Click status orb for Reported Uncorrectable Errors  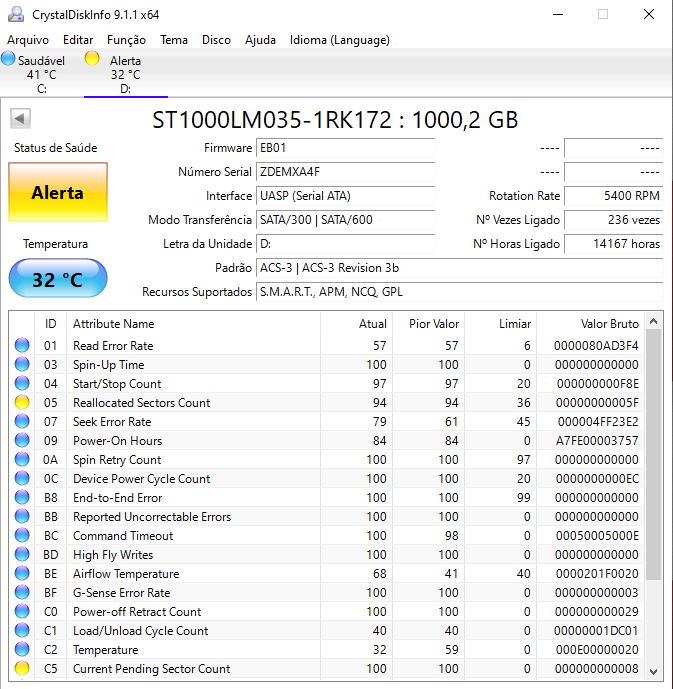[22, 516]
